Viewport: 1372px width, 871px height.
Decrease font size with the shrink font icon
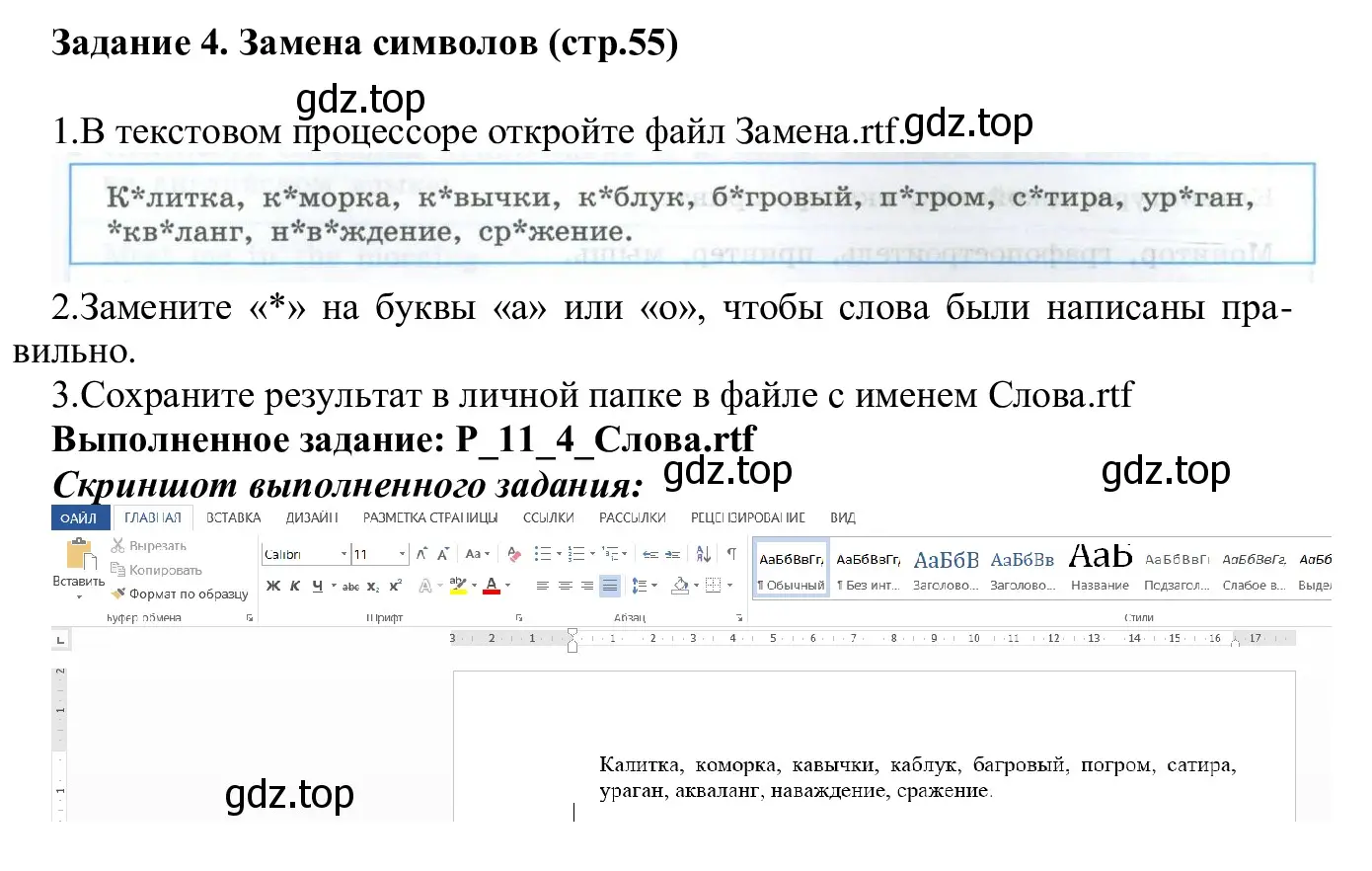[443, 554]
